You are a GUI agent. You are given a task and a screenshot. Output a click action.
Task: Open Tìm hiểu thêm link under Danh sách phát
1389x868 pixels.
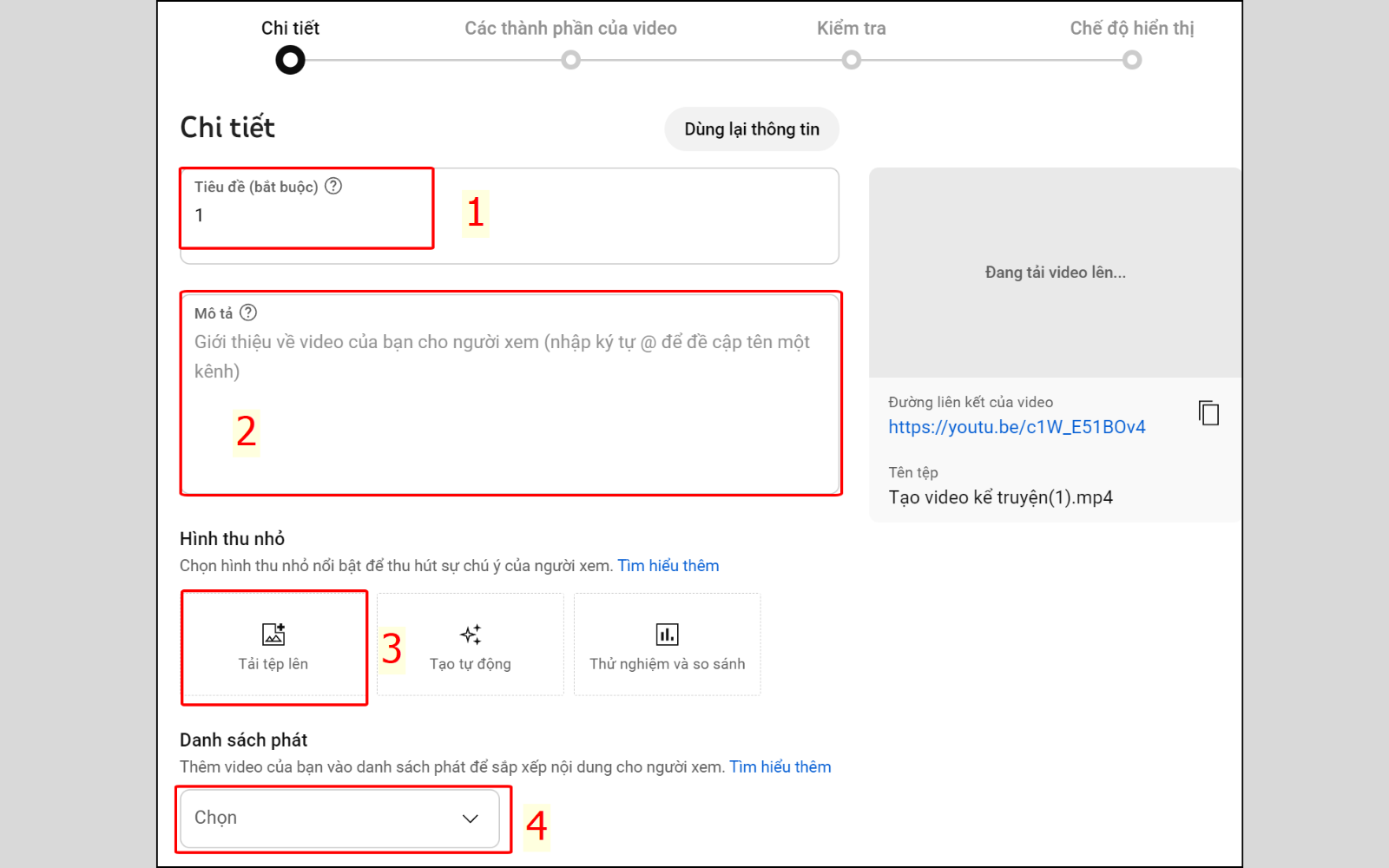pyautogui.click(x=780, y=767)
